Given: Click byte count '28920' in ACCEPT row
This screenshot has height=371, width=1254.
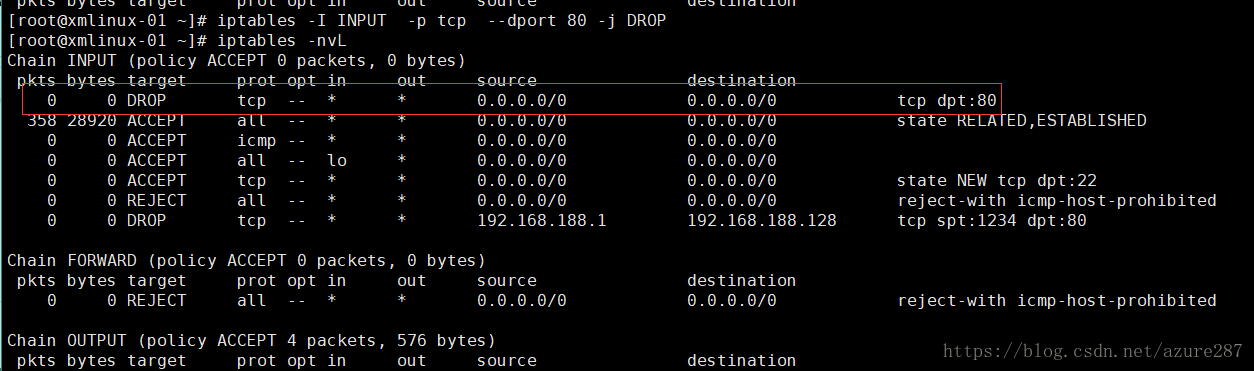Looking at the screenshot, I should (x=92, y=121).
